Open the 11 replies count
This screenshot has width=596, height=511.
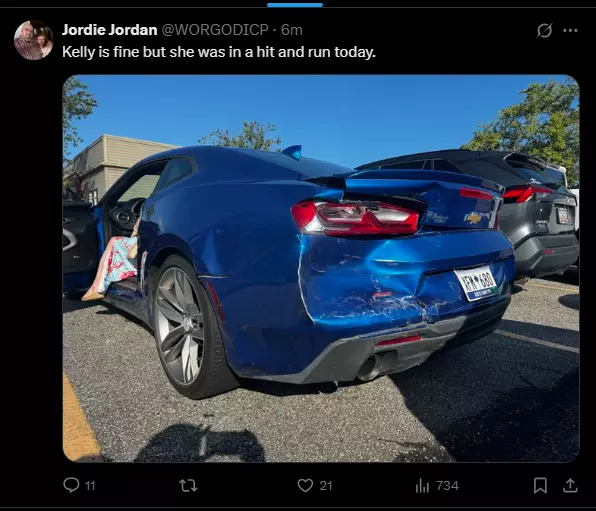tap(90, 486)
